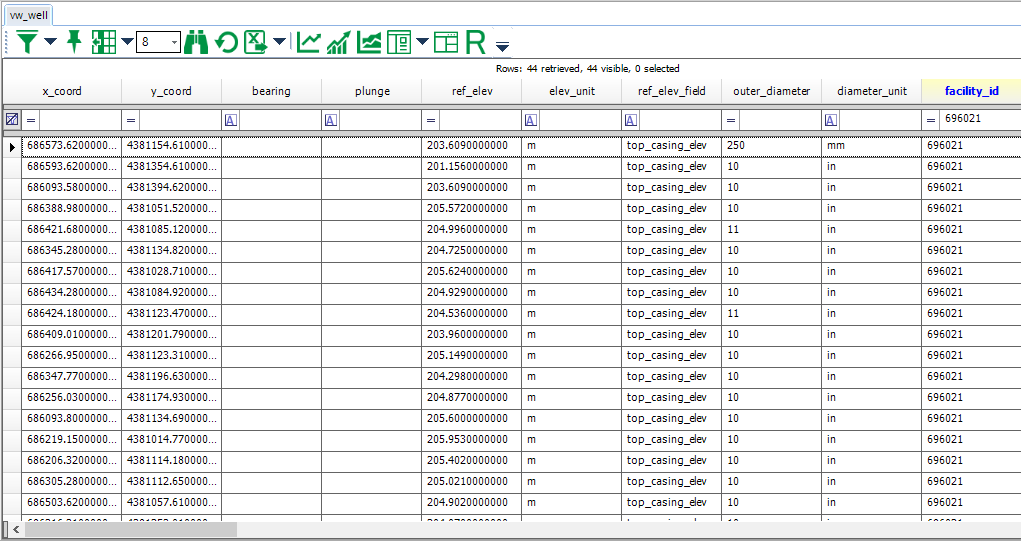The height and width of the screenshot is (541, 1021).
Task: Toggle the filter row clear box
Action: [x=12, y=119]
